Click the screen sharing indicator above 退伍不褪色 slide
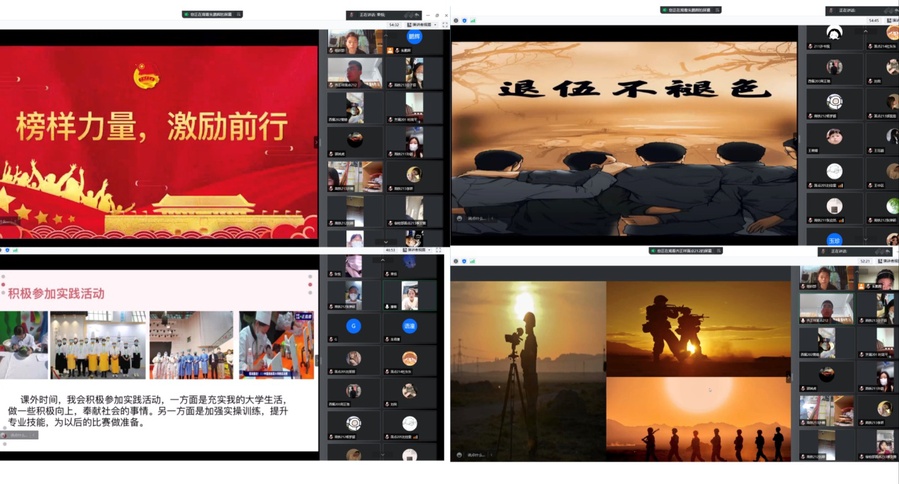 click(690, 10)
